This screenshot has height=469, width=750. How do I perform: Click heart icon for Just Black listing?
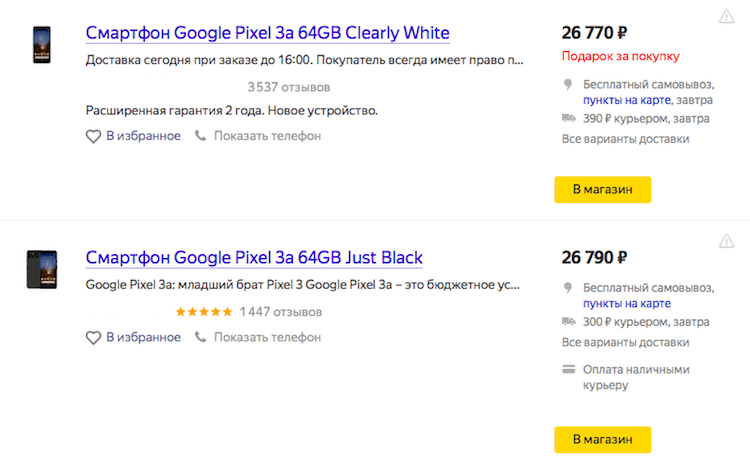click(x=93, y=337)
